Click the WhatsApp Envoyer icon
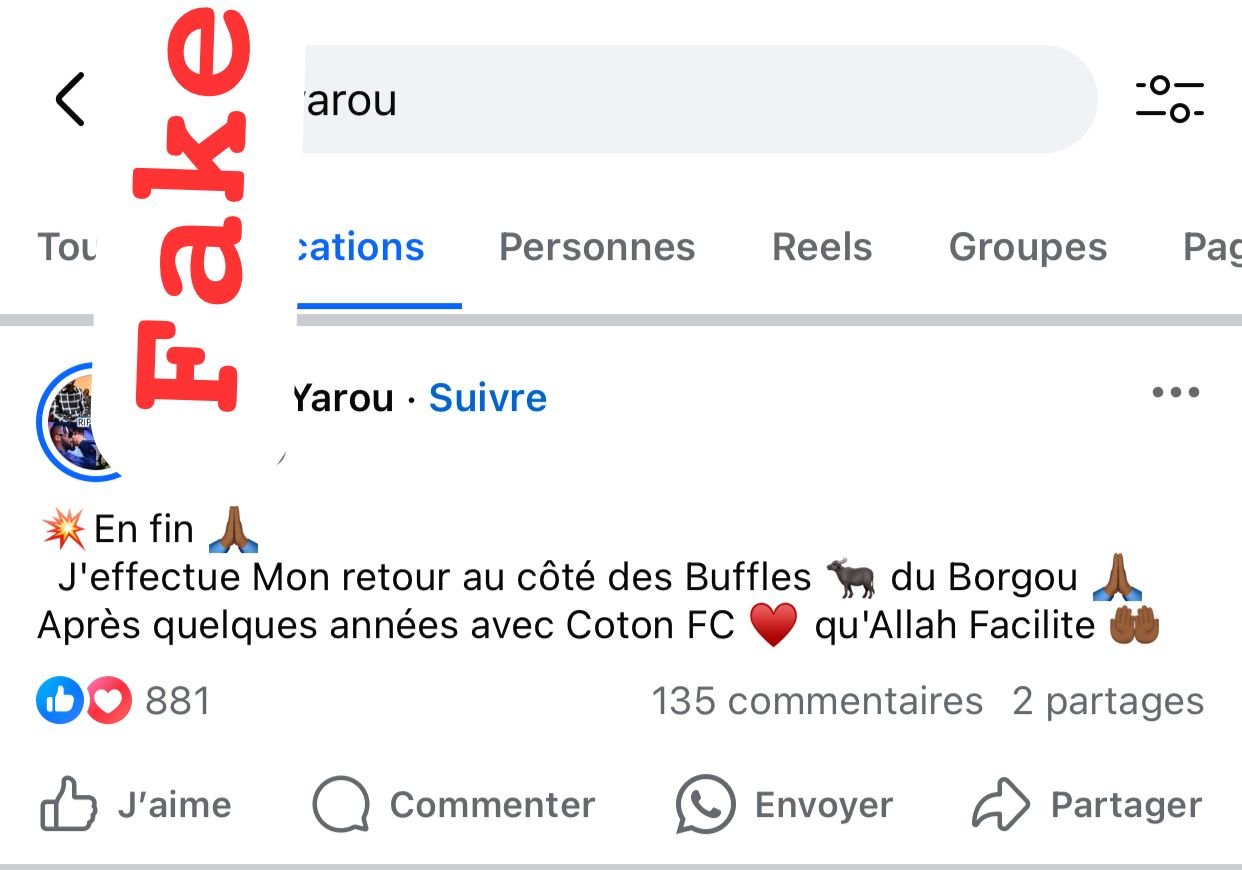 [x=705, y=805]
